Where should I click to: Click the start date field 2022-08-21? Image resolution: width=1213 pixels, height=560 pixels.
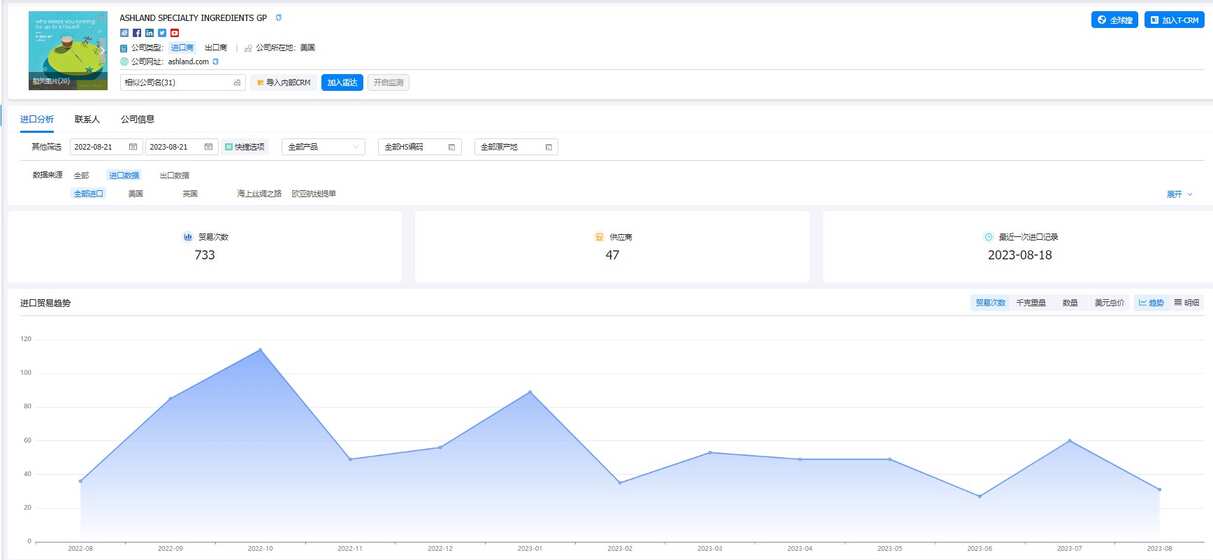105,147
